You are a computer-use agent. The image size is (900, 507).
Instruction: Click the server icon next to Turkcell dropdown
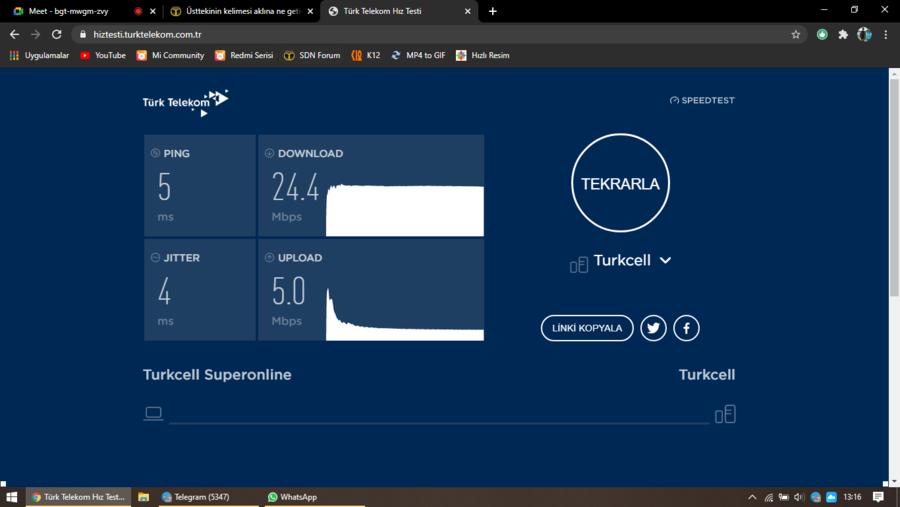pyautogui.click(x=579, y=265)
